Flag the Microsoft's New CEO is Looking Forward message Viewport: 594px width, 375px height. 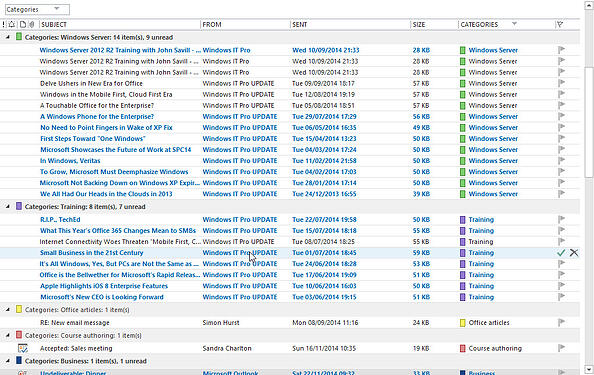coord(561,296)
